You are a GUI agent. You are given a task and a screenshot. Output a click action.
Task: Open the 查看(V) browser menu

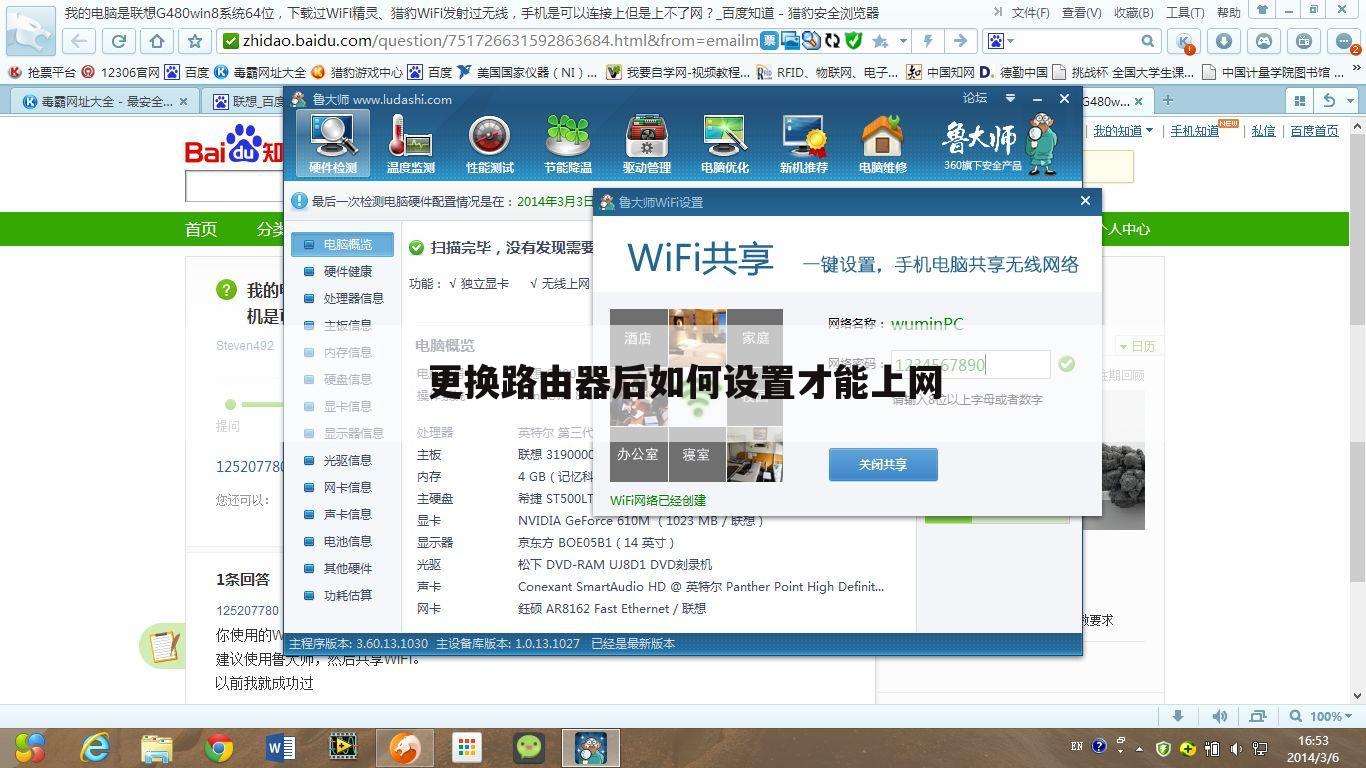coord(1081,13)
